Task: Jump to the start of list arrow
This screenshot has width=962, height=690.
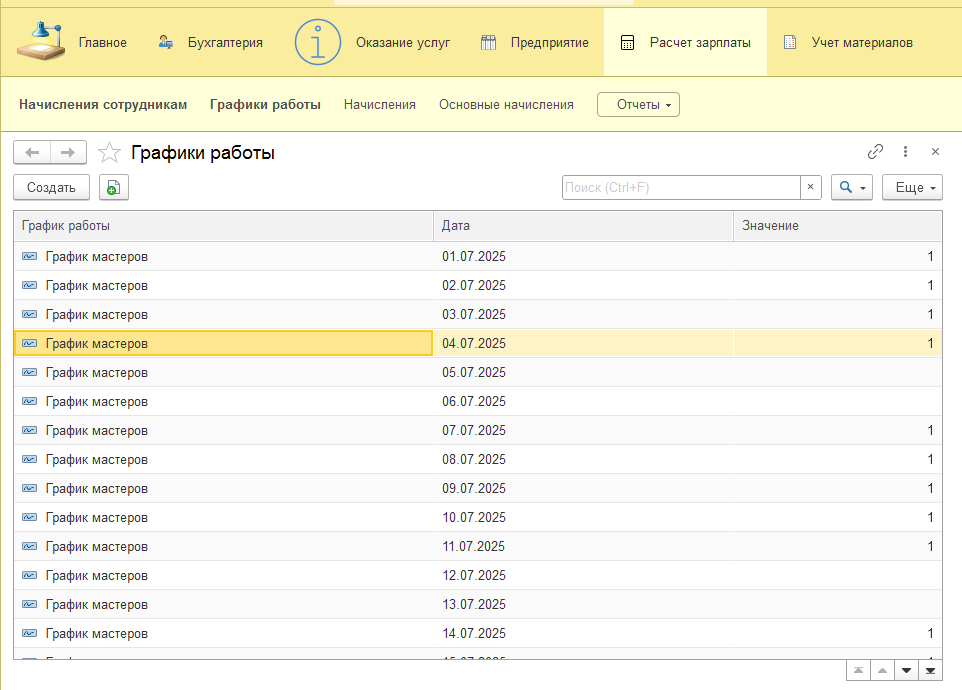Action: click(859, 670)
